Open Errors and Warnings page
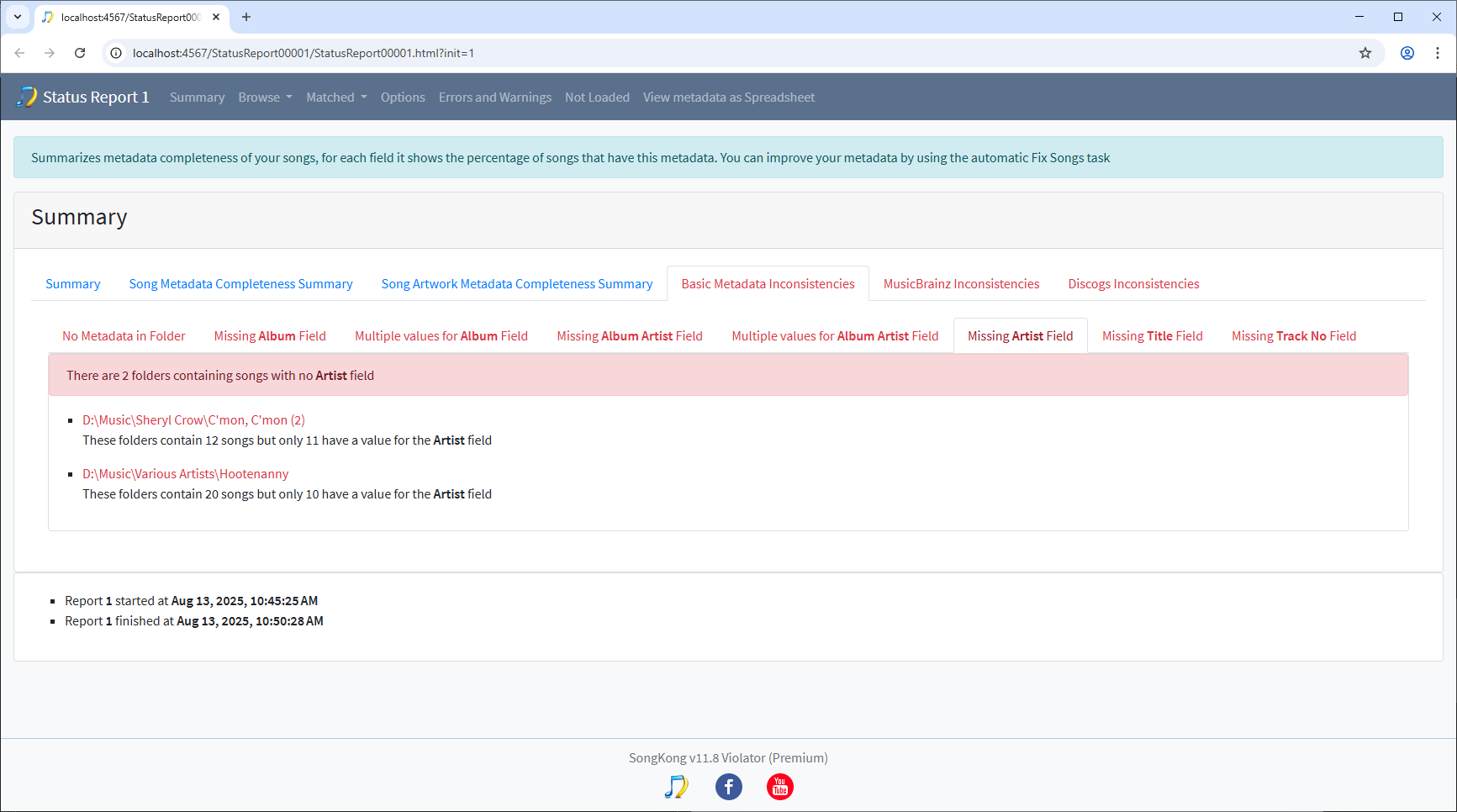The height and width of the screenshot is (812, 1457). coord(495,98)
